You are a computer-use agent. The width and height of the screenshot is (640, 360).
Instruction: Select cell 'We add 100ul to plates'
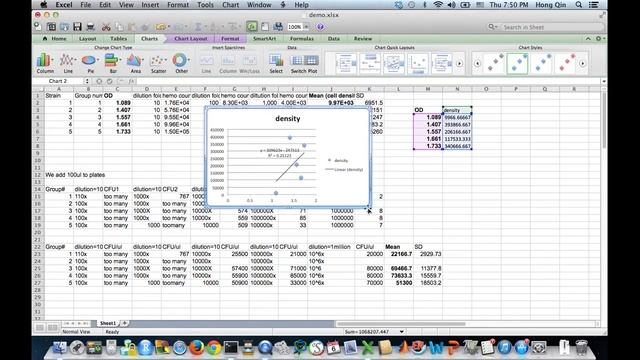(75, 175)
